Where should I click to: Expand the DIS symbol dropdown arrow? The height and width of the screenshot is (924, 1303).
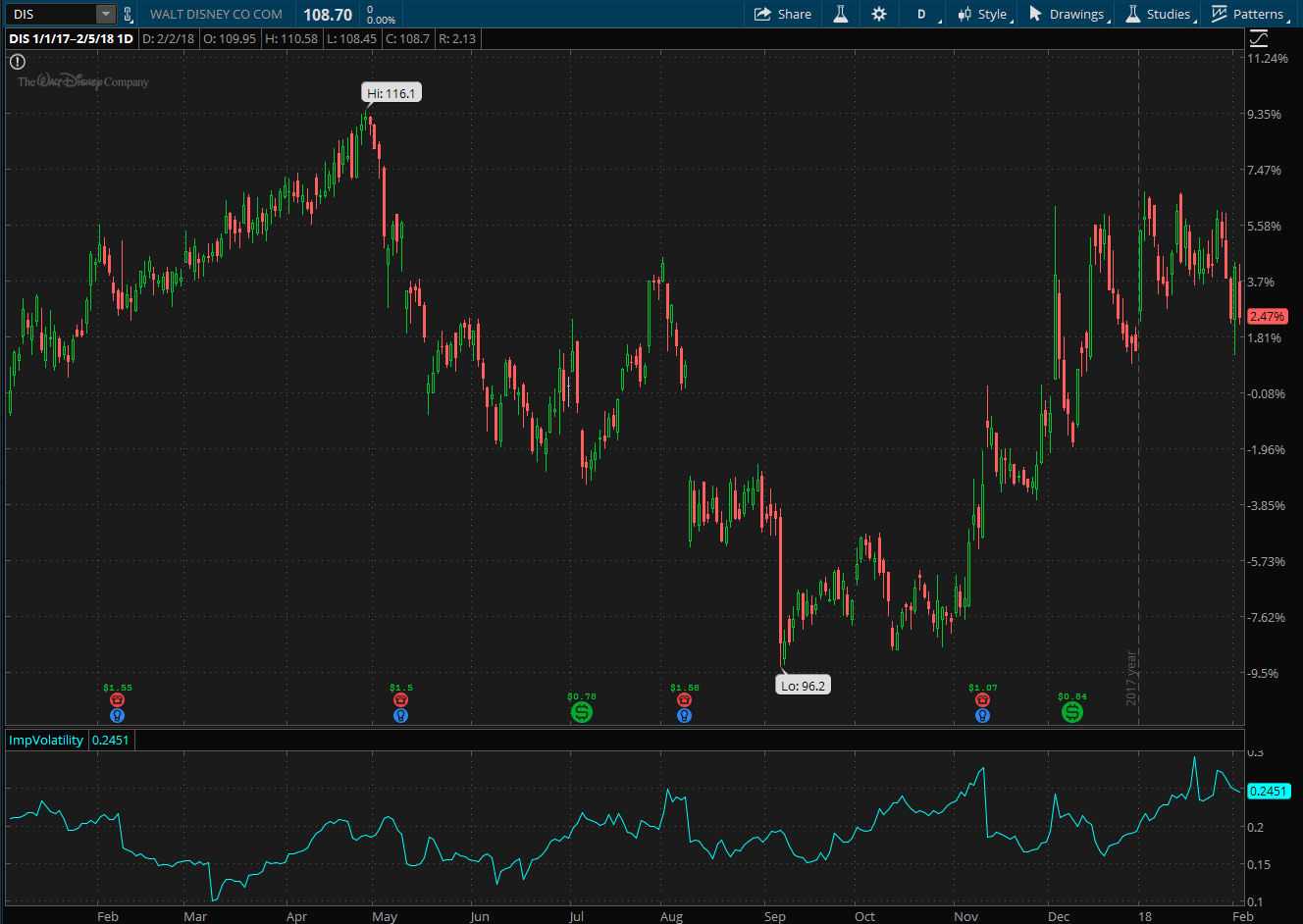105,14
